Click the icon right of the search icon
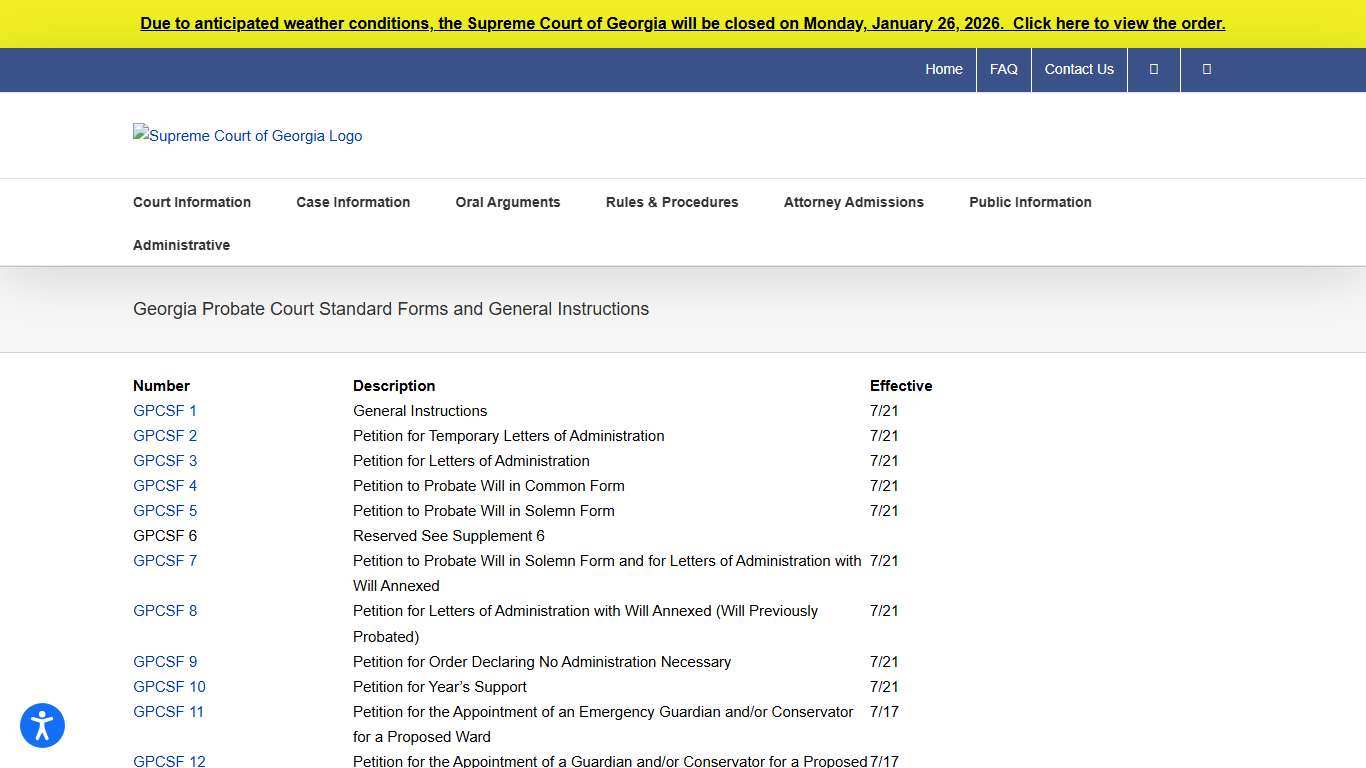 [x=1206, y=69]
